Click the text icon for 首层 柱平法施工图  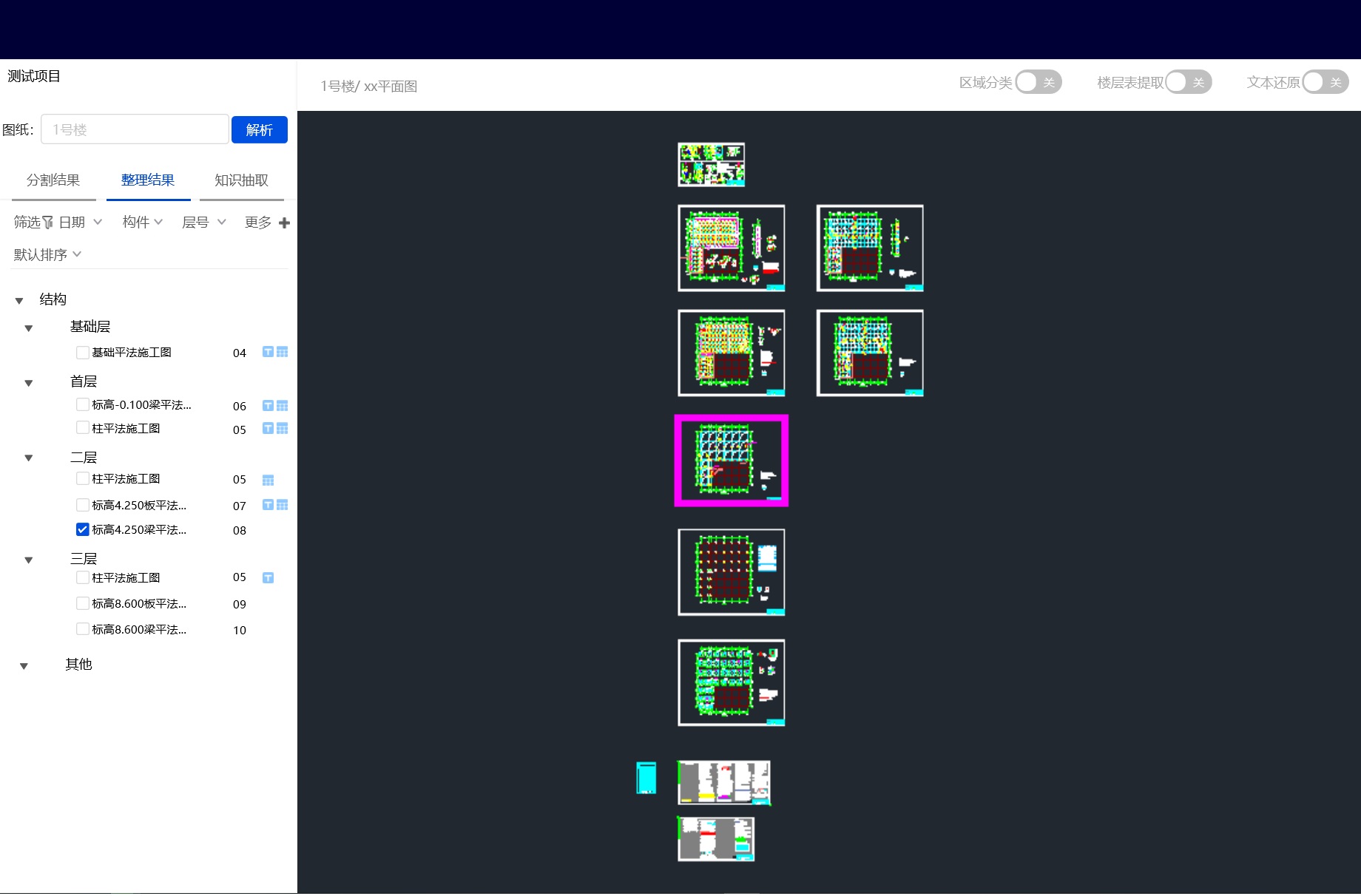(x=268, y=429)
